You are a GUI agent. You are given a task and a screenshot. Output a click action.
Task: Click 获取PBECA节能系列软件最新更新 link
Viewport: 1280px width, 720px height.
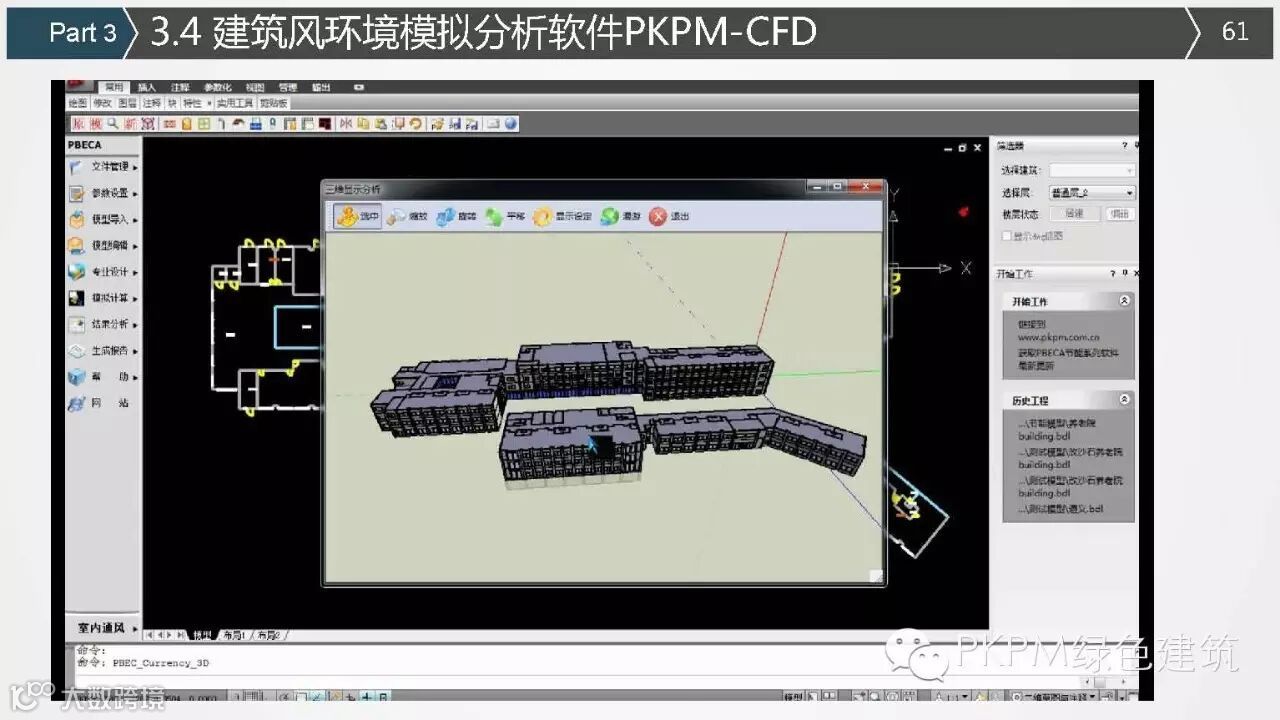pyautogui.click(x=1069, y=360)
